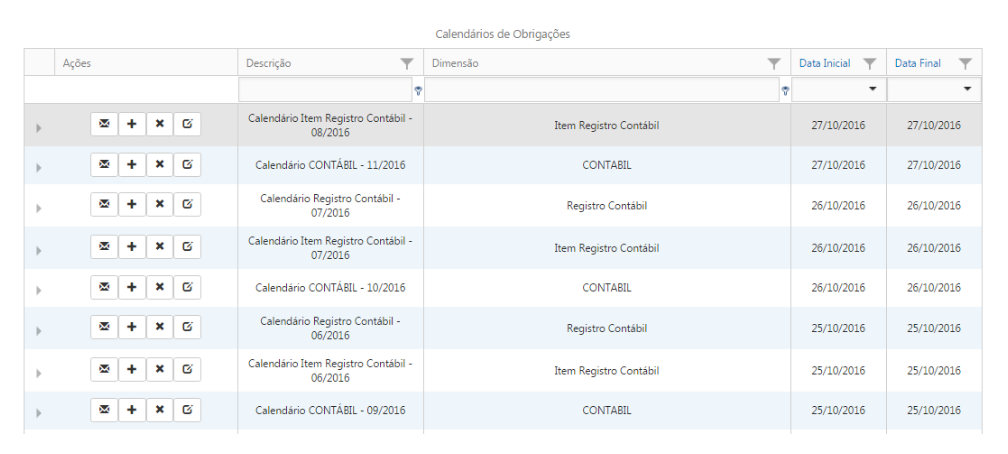Select cell 'Calendário CONTÁBIL - 09/2016'

tap(330, 410)
